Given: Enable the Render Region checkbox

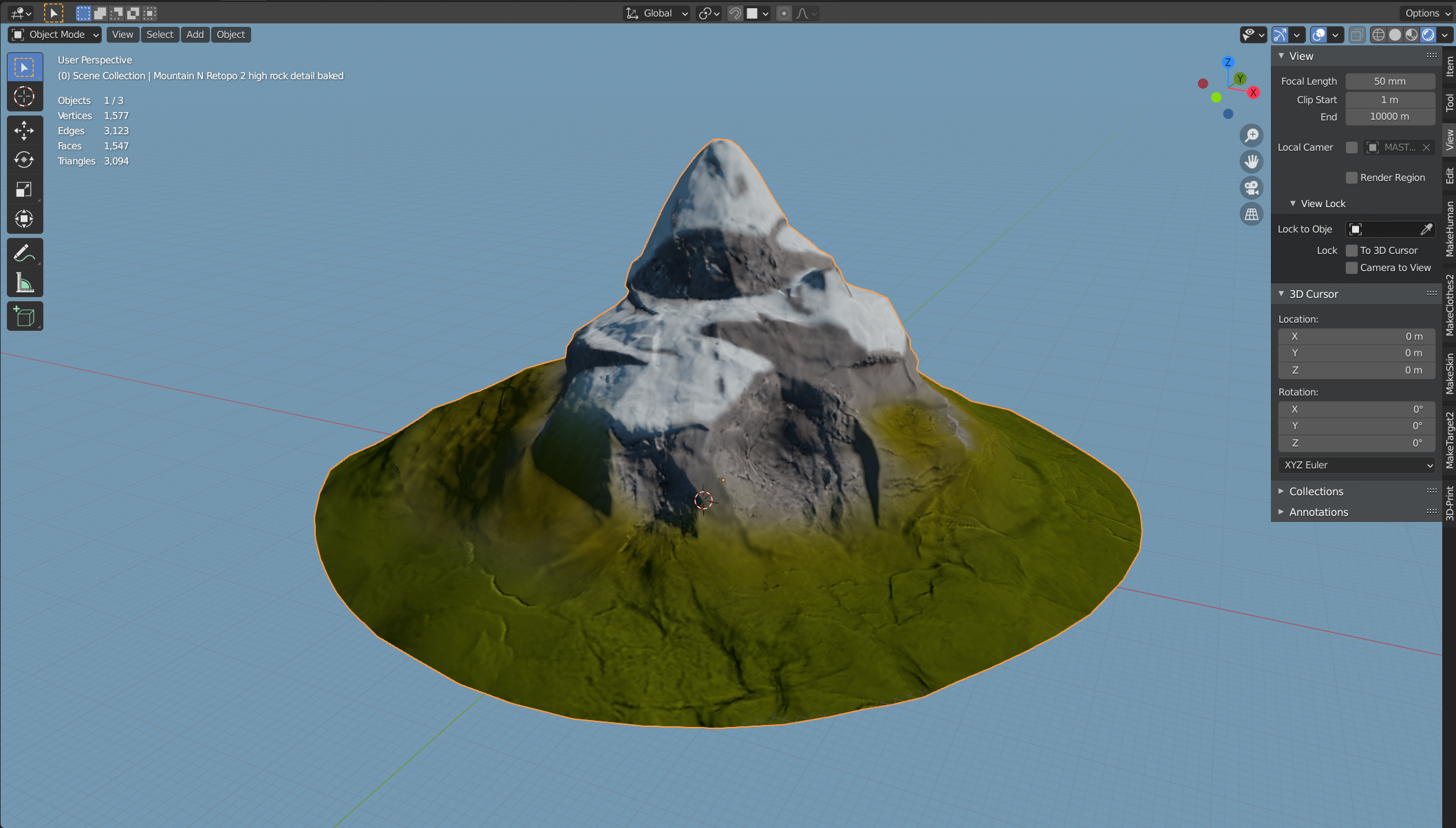Looking at the screenshot, I should (x=1351, y=177).
